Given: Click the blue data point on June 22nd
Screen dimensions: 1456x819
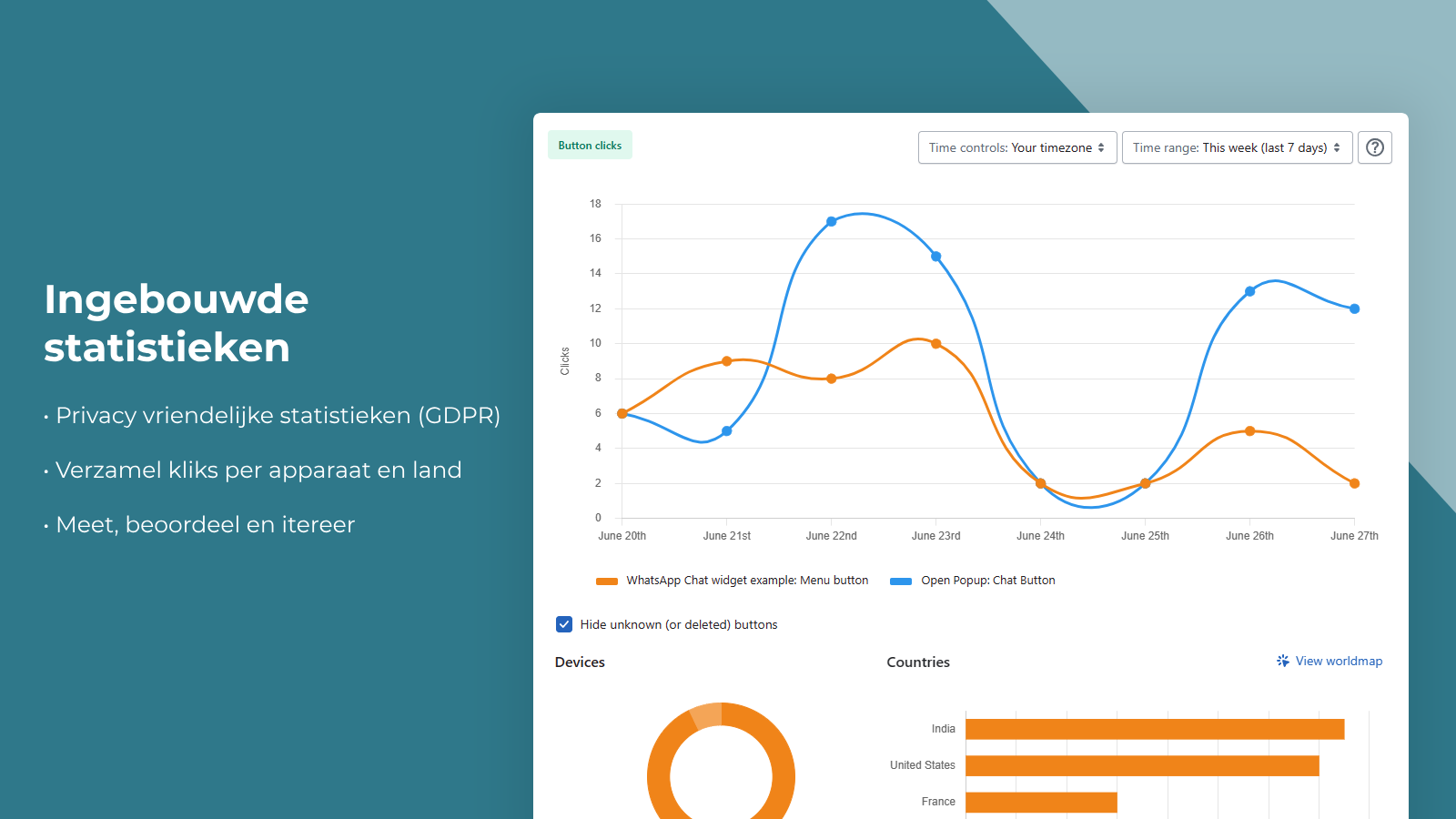Looking at the screenshot, I should pyautogui.click(x=832, y=221).
